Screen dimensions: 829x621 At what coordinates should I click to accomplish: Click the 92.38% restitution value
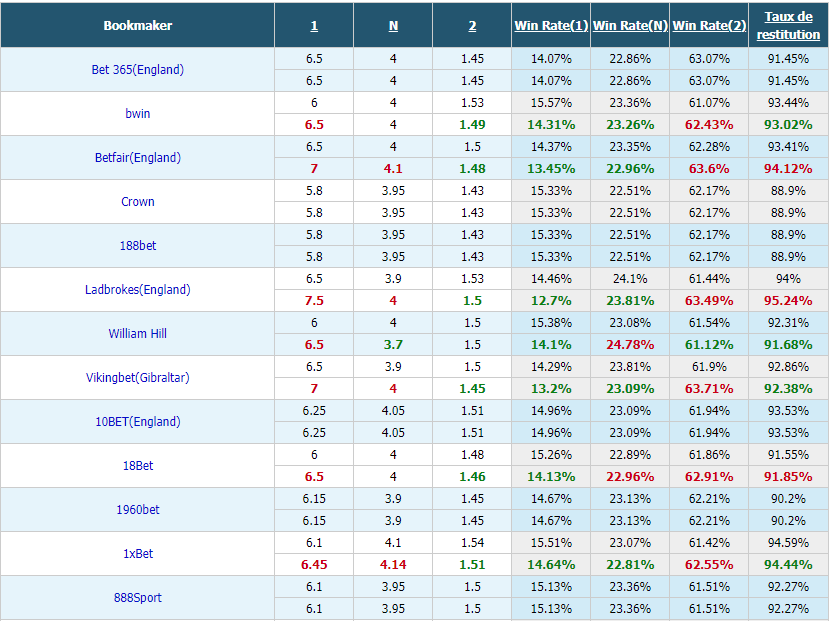point(788,388)
